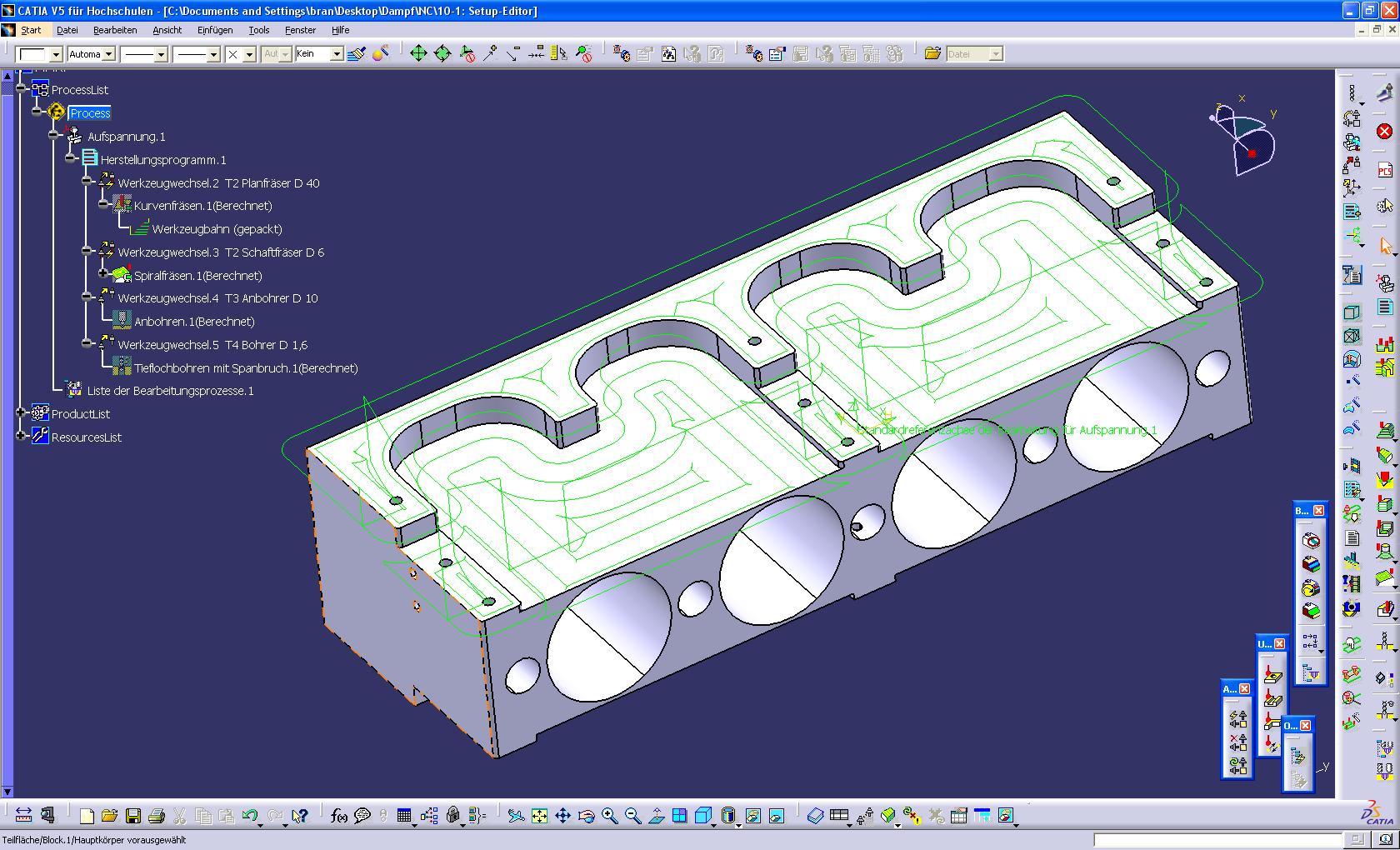The image size is (1400, 850).
Task: Click the Normal View icon
Action: 656,816
